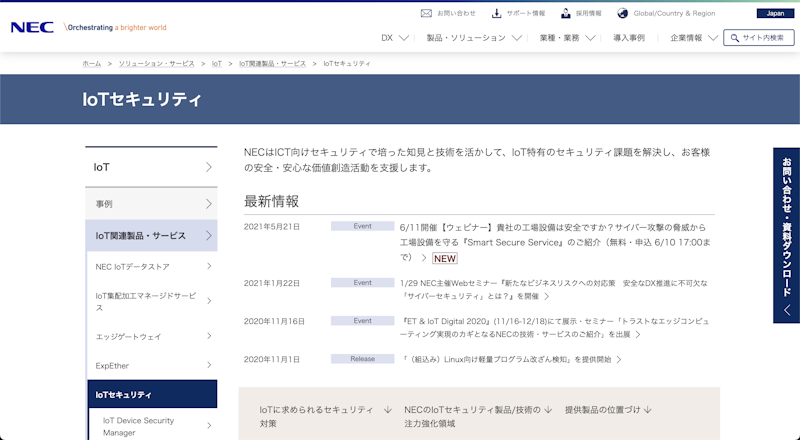Image resolution: width=800 pixels, height=440 pixels.
Task: Jump to IoTに求められるセキュリティ対策 section
Action: [318, 416]
